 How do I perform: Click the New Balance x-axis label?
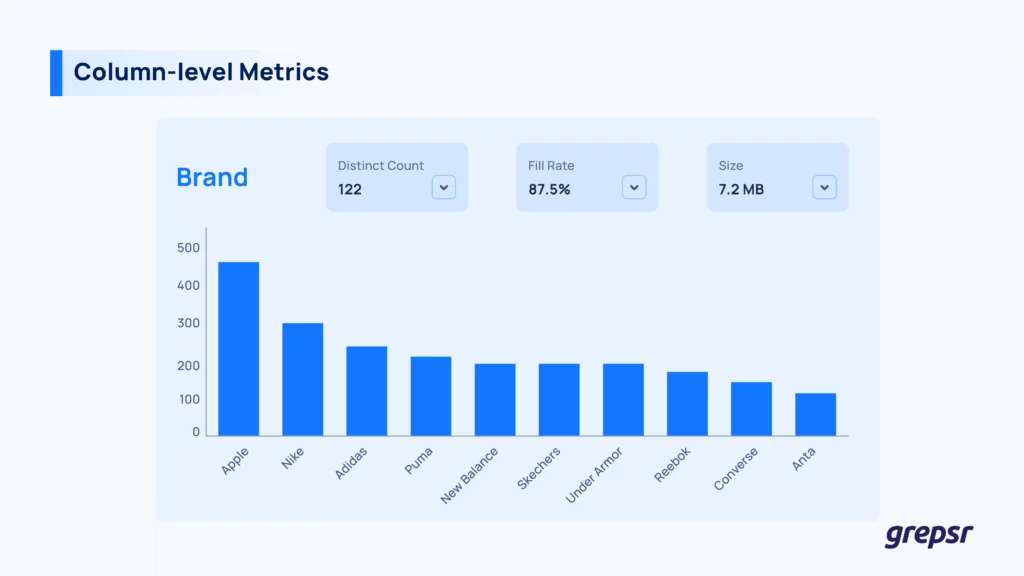470,475
